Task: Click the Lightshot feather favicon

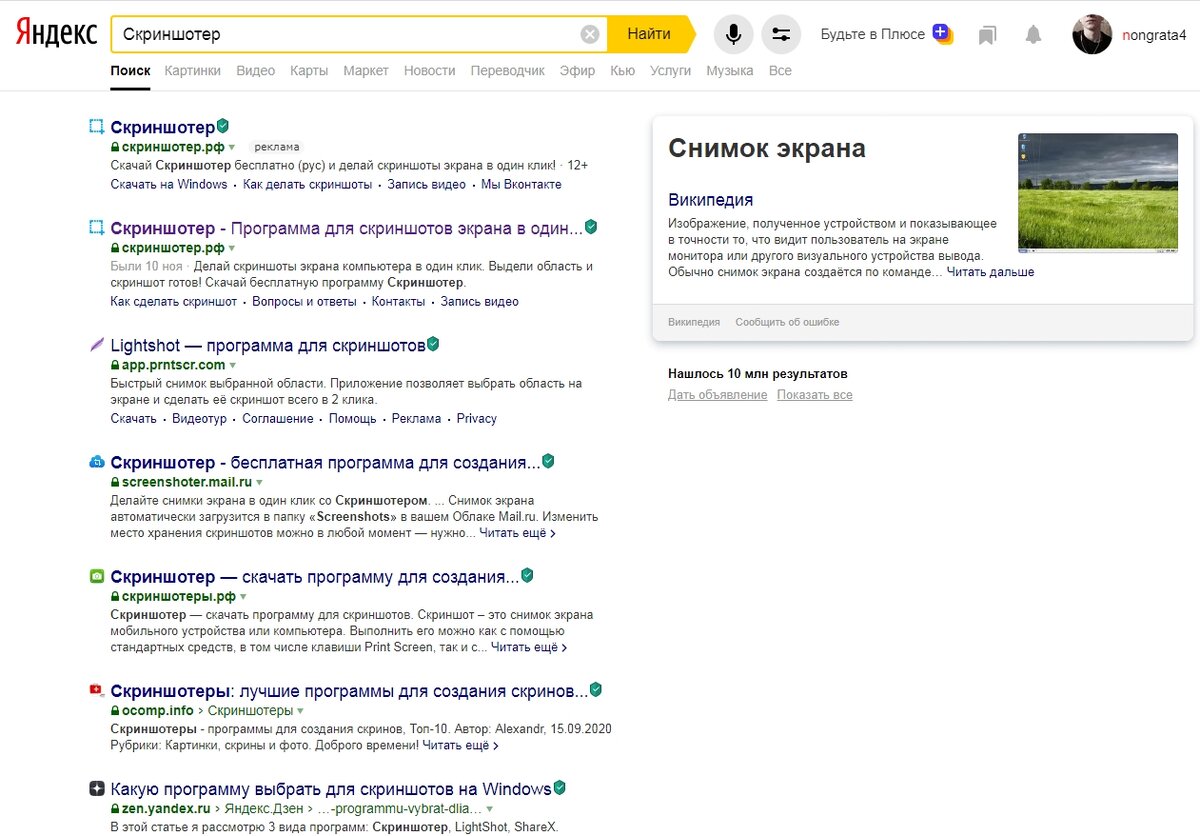Action: point(96,345)
